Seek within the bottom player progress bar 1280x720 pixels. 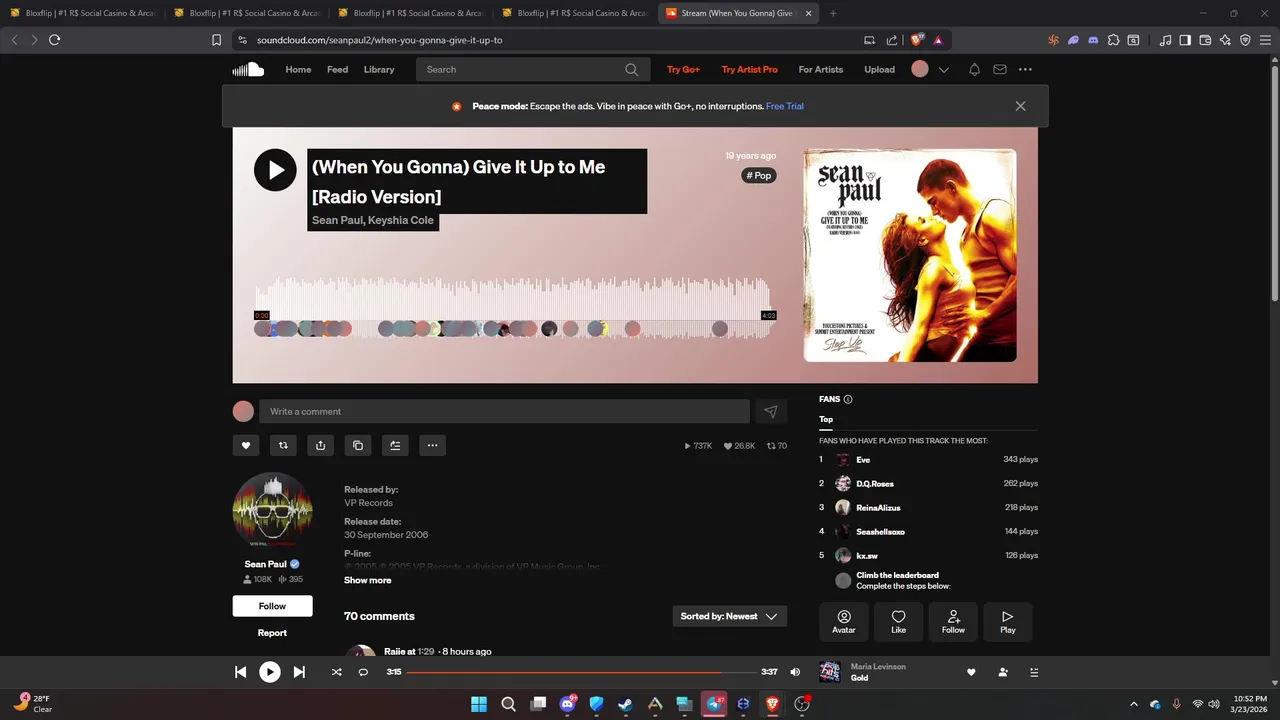581,672
